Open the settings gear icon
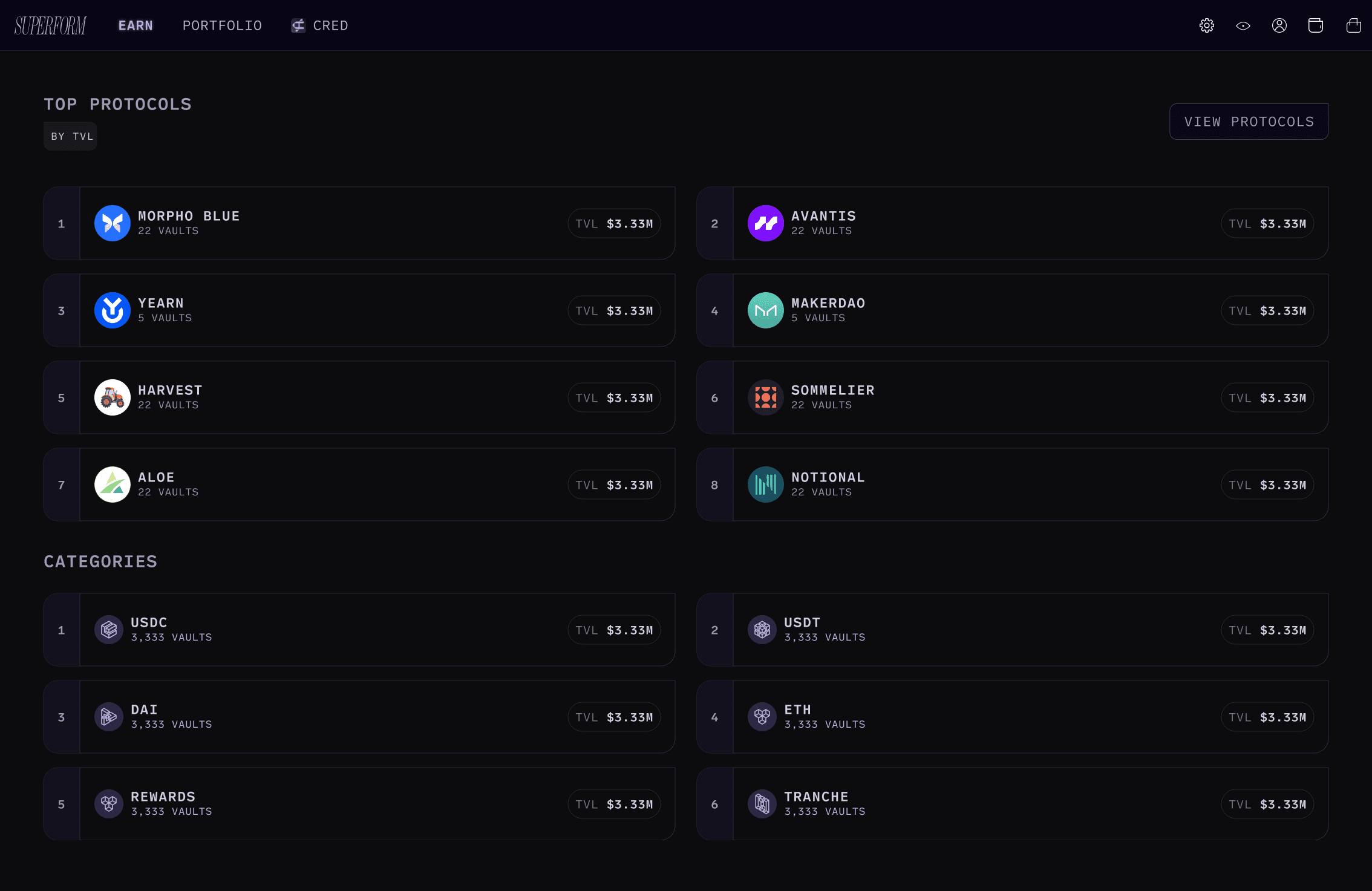This screenshot has height=891, width=1372. click(1206, 25)
